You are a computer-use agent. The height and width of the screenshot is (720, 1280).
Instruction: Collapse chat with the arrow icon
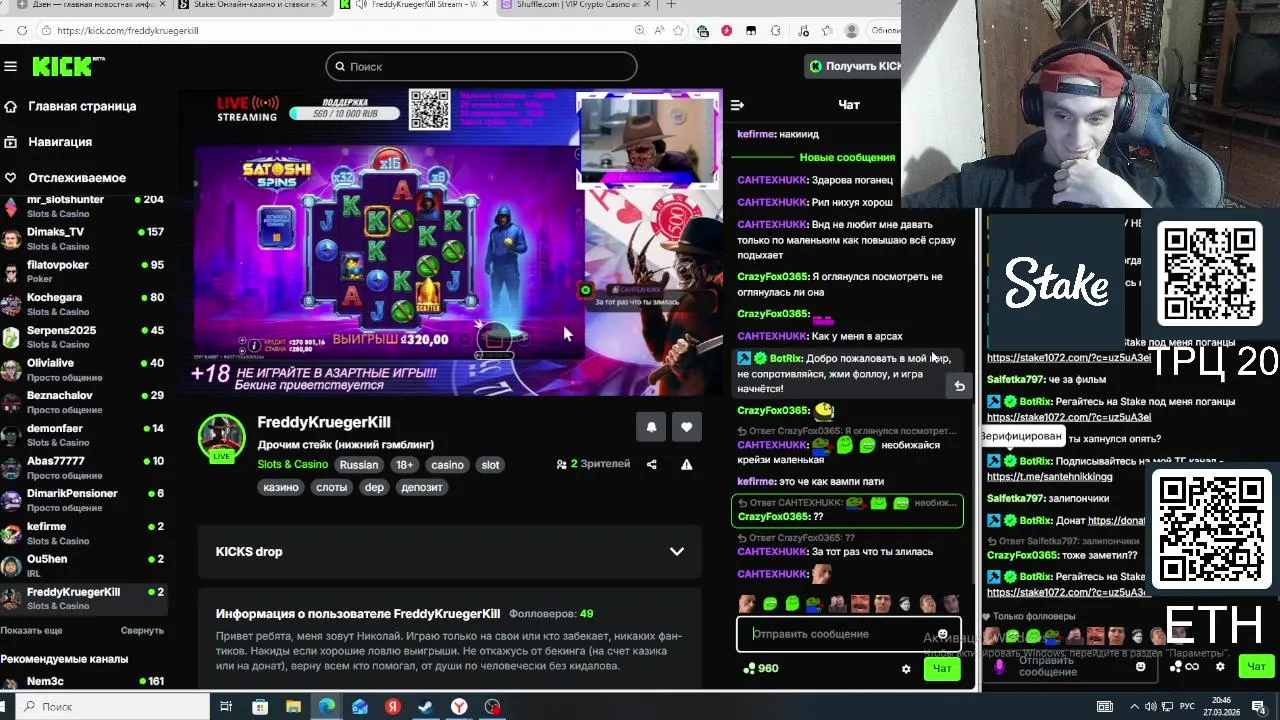click(x=737, y=105)
